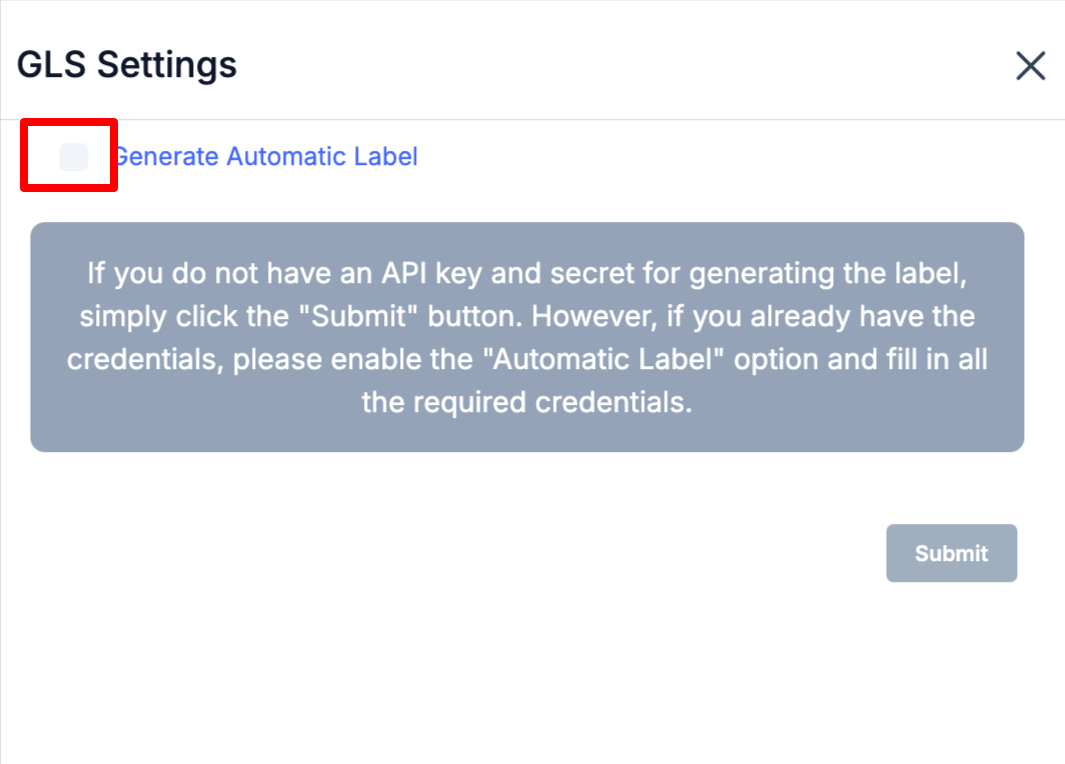Enable the Generate Automatic Label checkbox

pyautogui.click(x=73, y=157)
